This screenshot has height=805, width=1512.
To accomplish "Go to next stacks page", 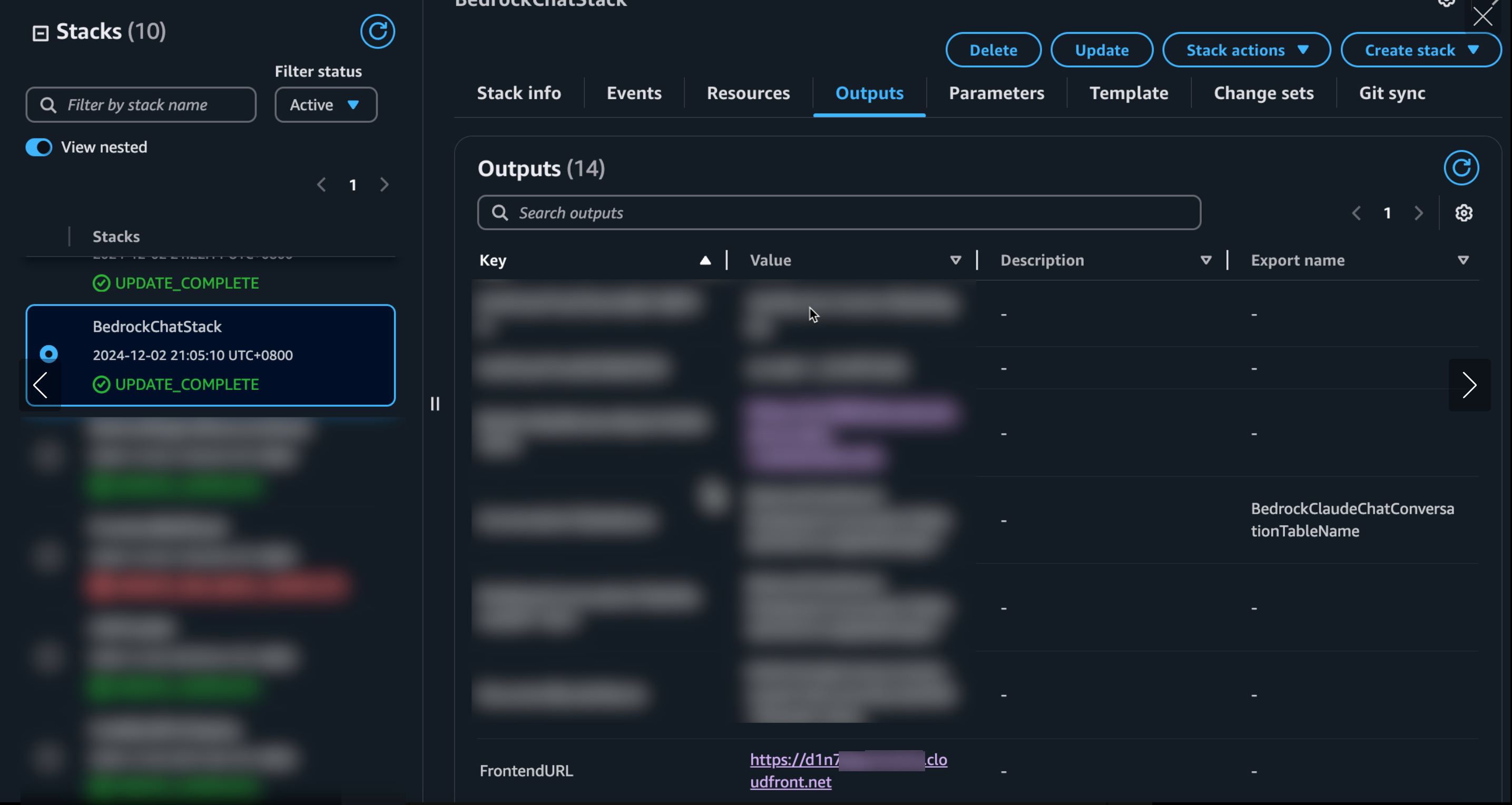I will click(x=385, y=185).
